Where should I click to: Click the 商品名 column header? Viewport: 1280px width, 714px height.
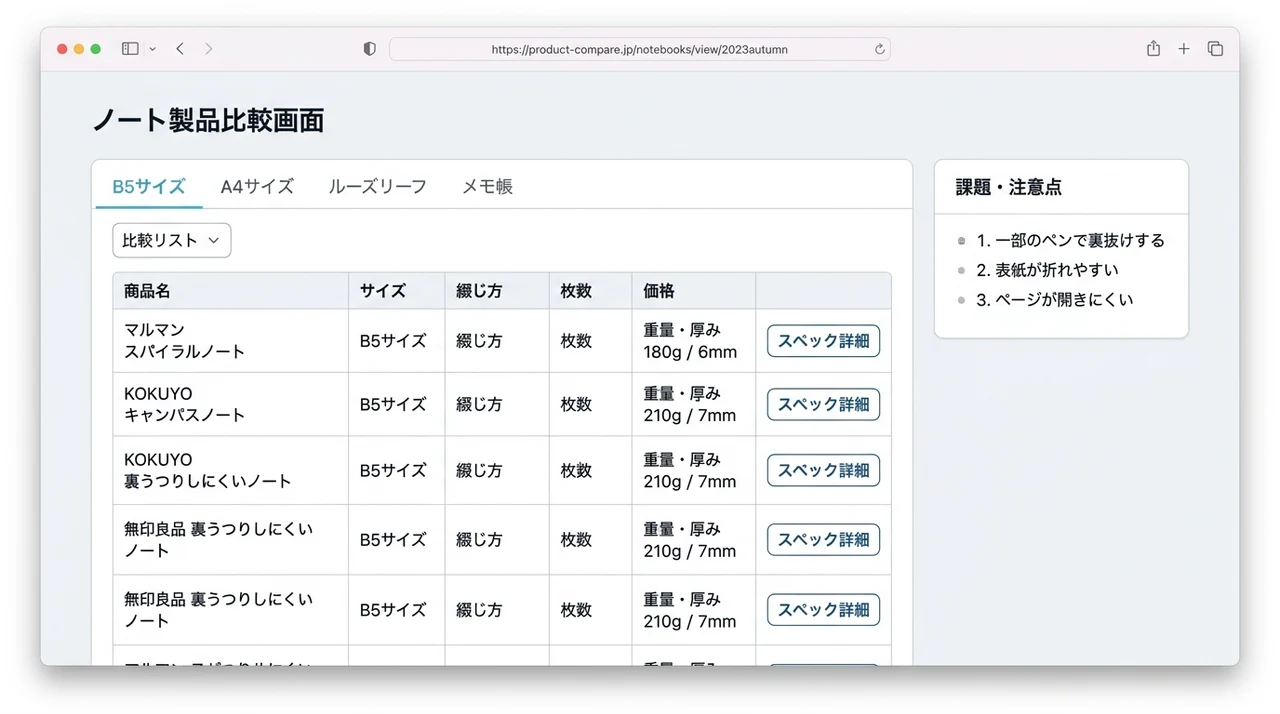pyautogui.click(x=147, y=291)
